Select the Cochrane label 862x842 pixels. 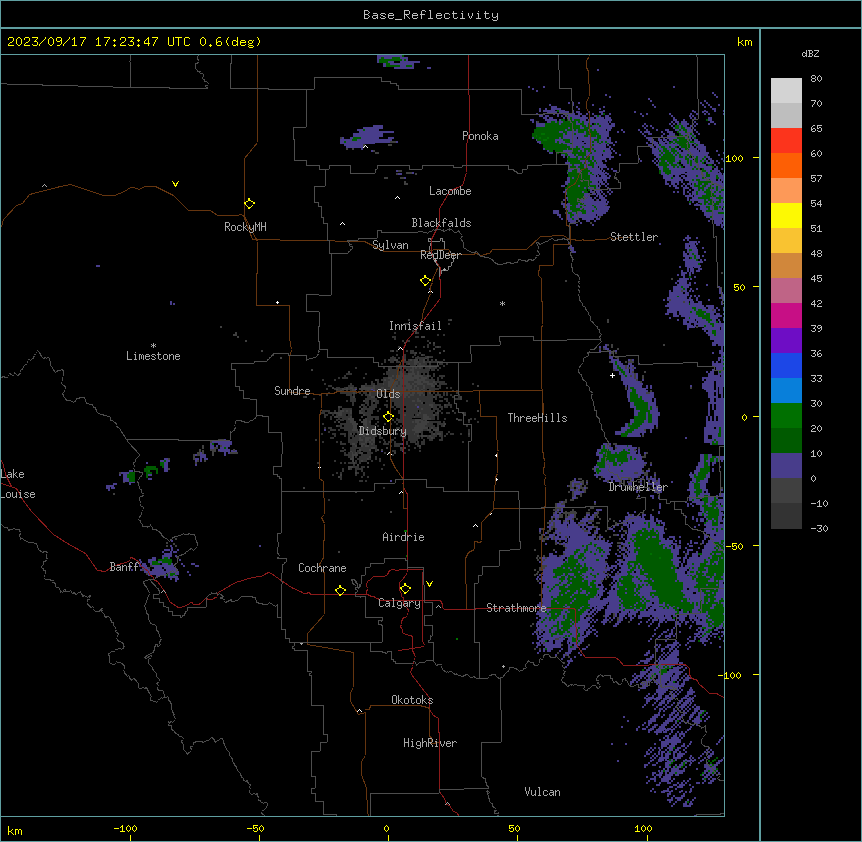tap(322, 568)
